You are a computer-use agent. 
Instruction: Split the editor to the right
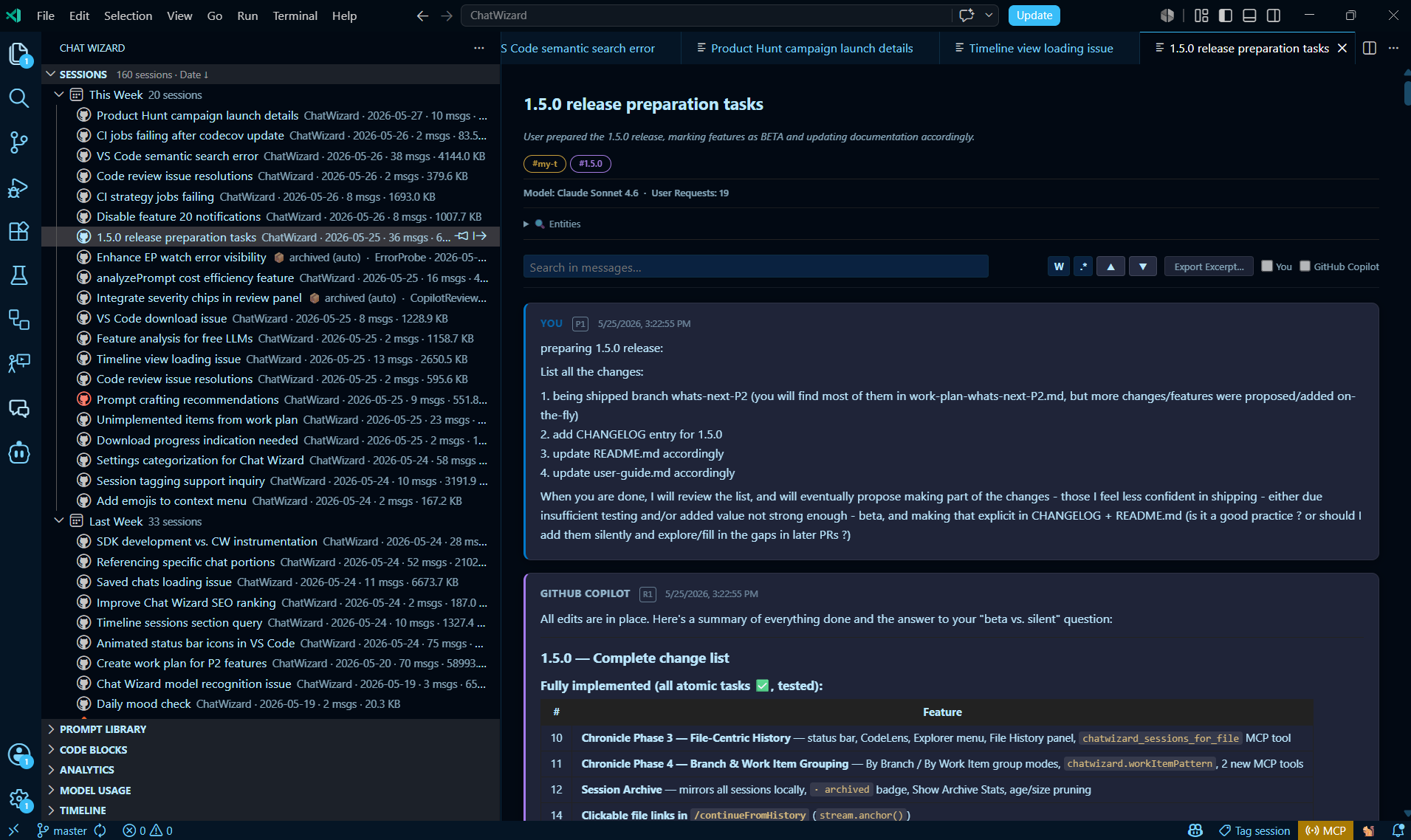[1370, 48]
